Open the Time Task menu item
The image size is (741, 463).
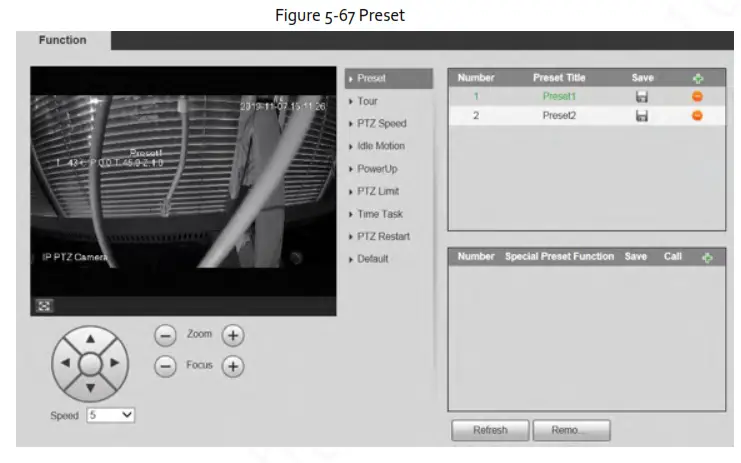(380, 214)
